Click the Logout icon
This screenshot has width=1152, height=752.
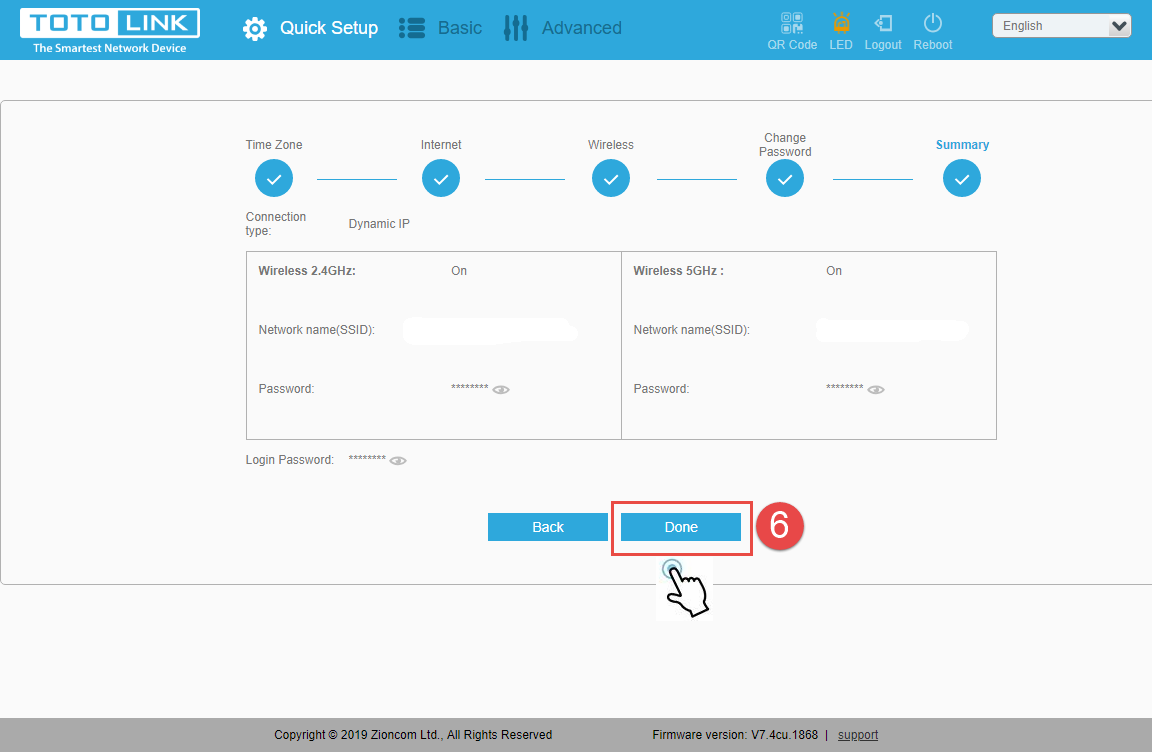tap(883, 23)
